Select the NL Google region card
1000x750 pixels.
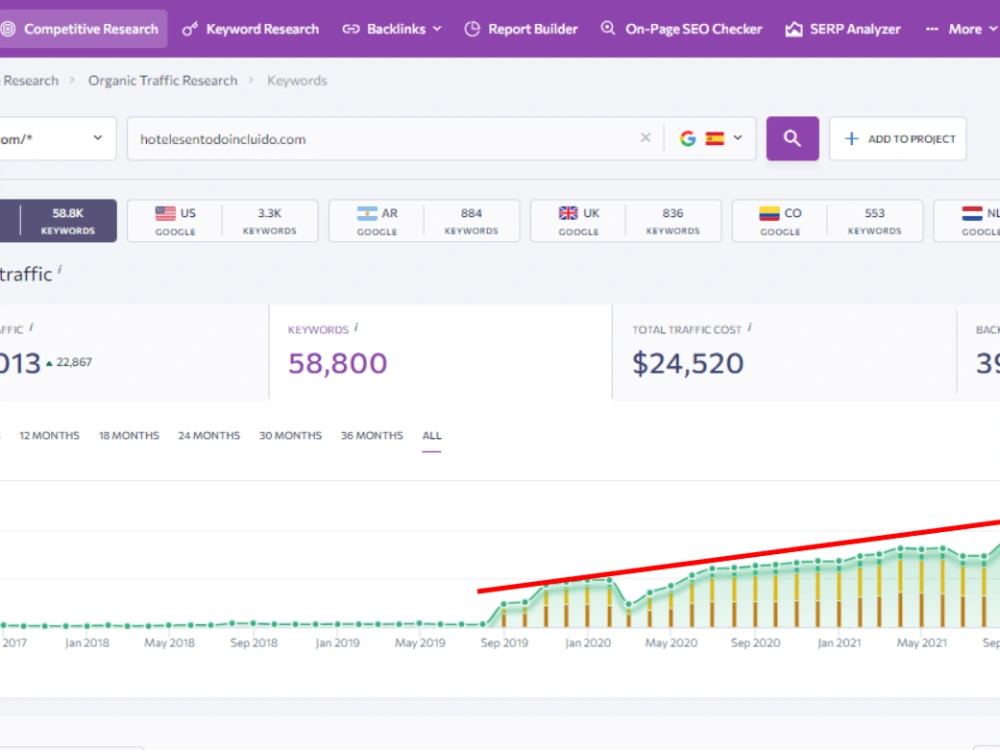967,221
